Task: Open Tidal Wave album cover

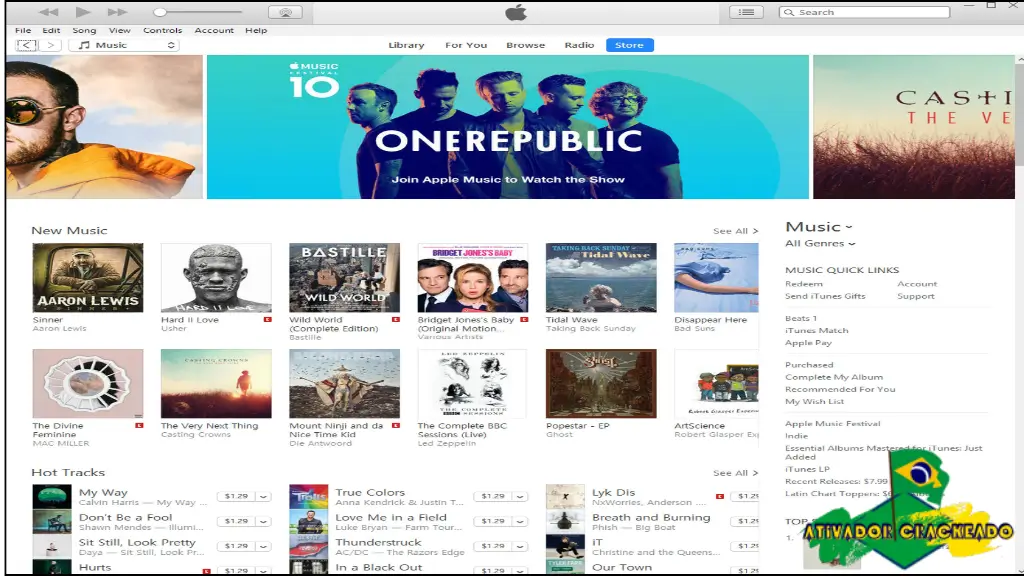Action: pyautogui.click(x=601, y=278)
